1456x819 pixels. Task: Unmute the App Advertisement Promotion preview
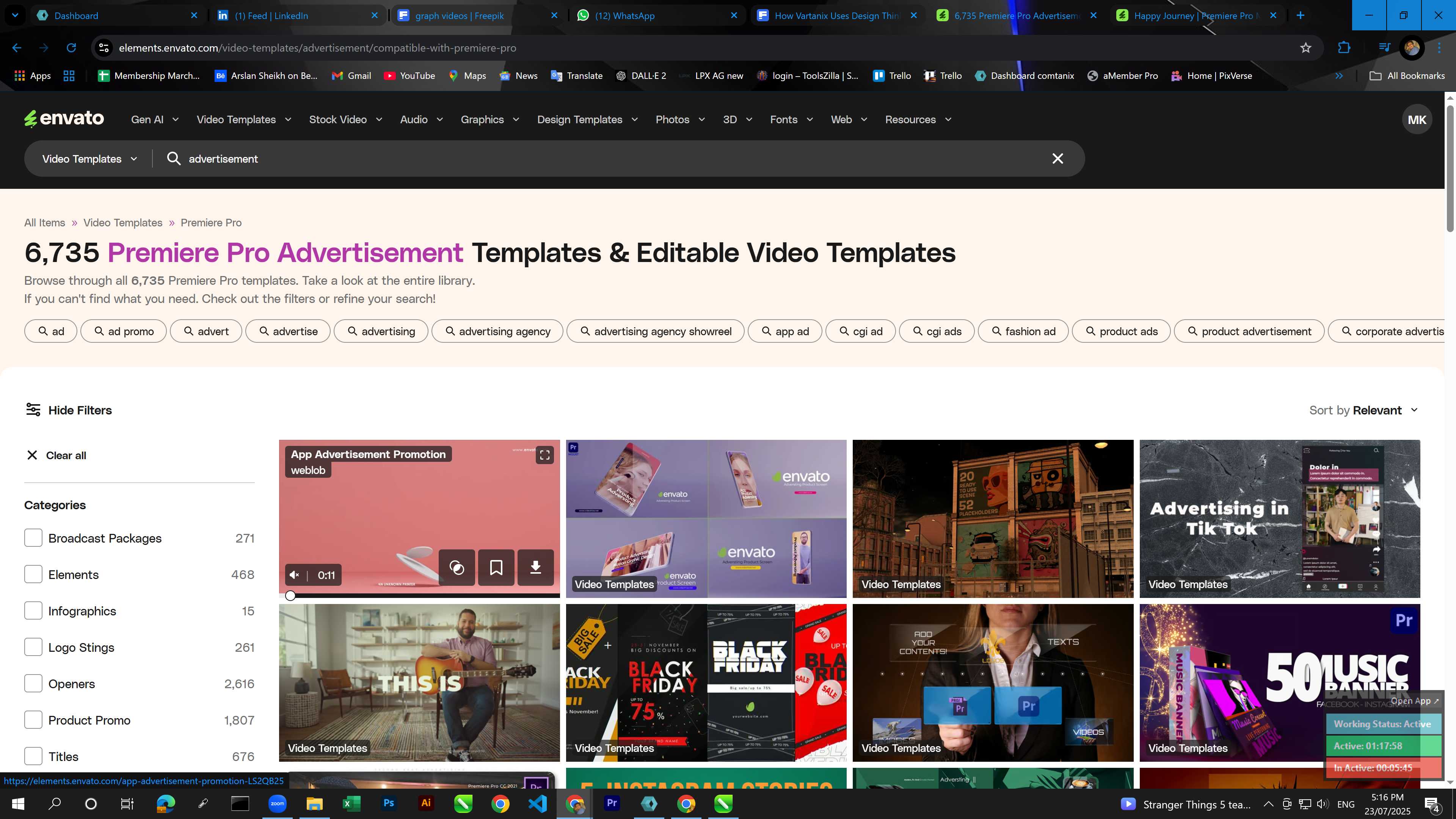(295, 576)
